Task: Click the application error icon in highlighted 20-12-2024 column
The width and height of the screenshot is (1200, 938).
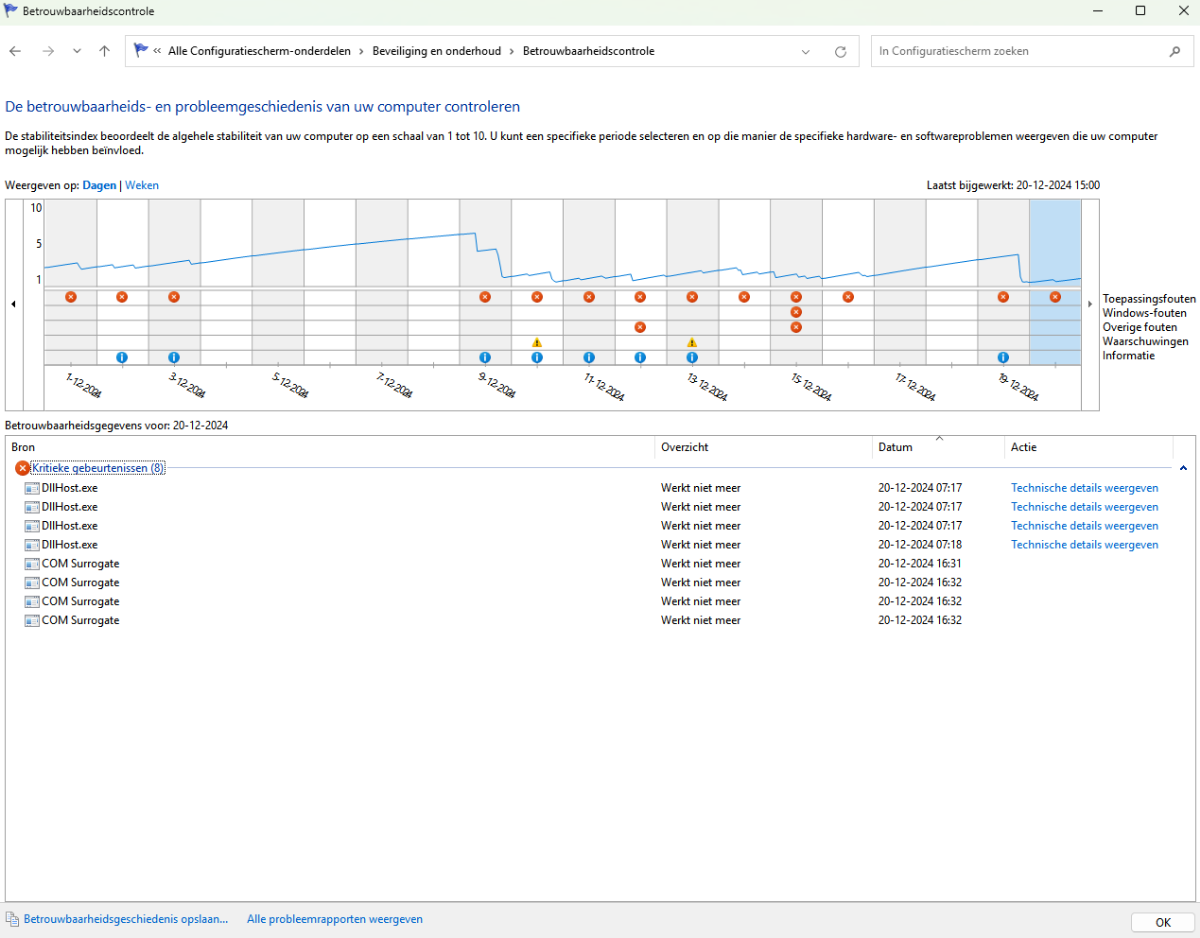Action: coord(1055,297)
